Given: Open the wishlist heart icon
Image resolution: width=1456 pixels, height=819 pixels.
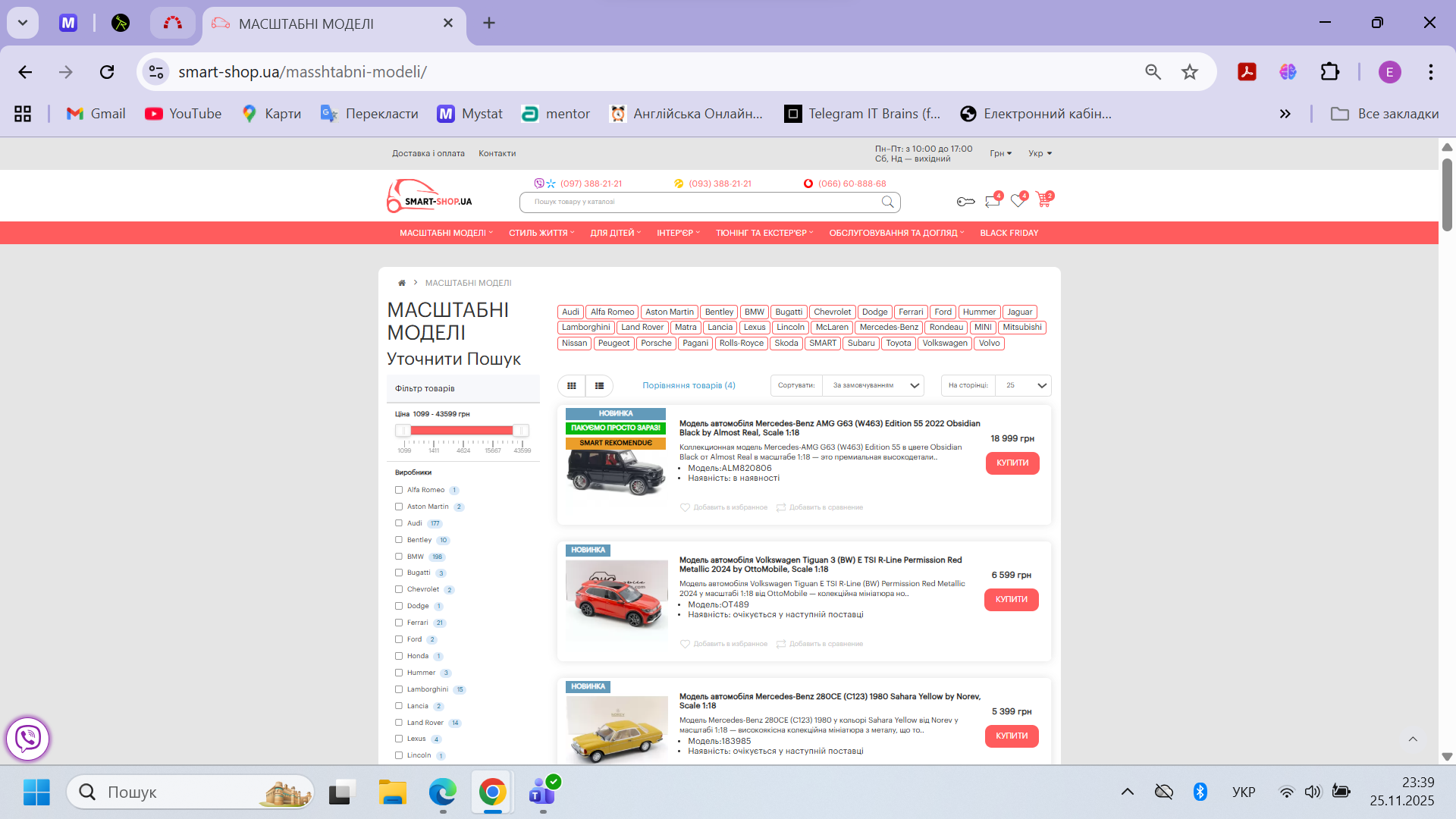Looking at the screenshot, I should [x=1018, y=201].
